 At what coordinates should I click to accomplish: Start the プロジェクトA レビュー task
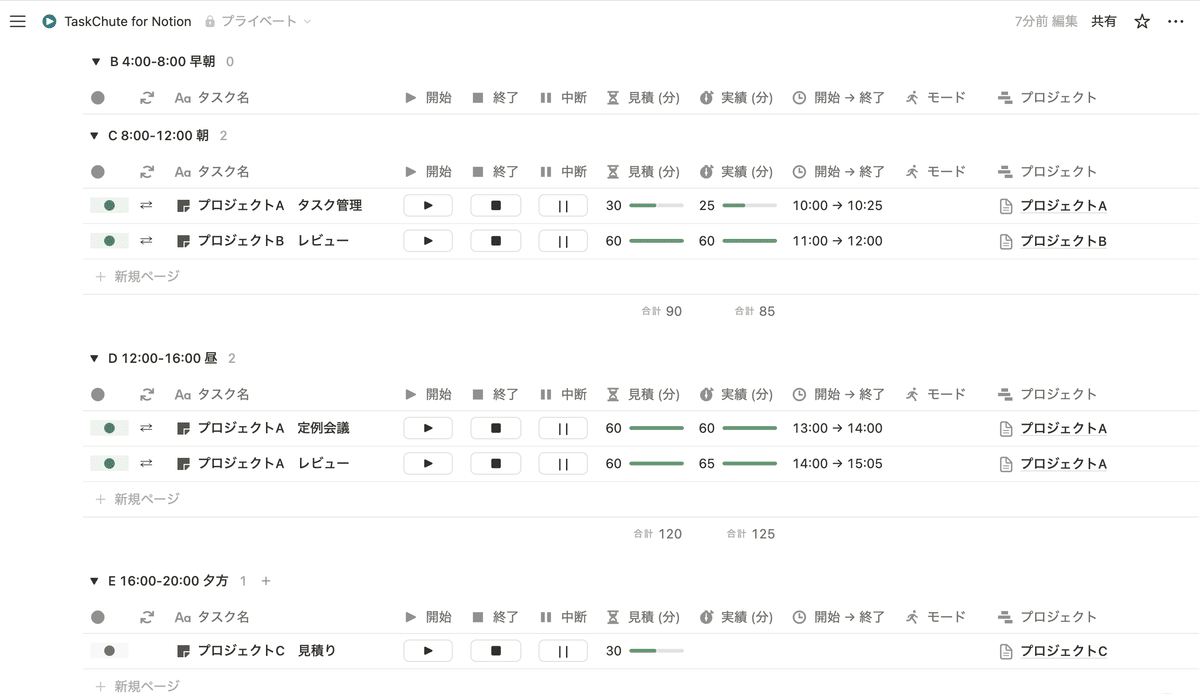coord(428,463)
